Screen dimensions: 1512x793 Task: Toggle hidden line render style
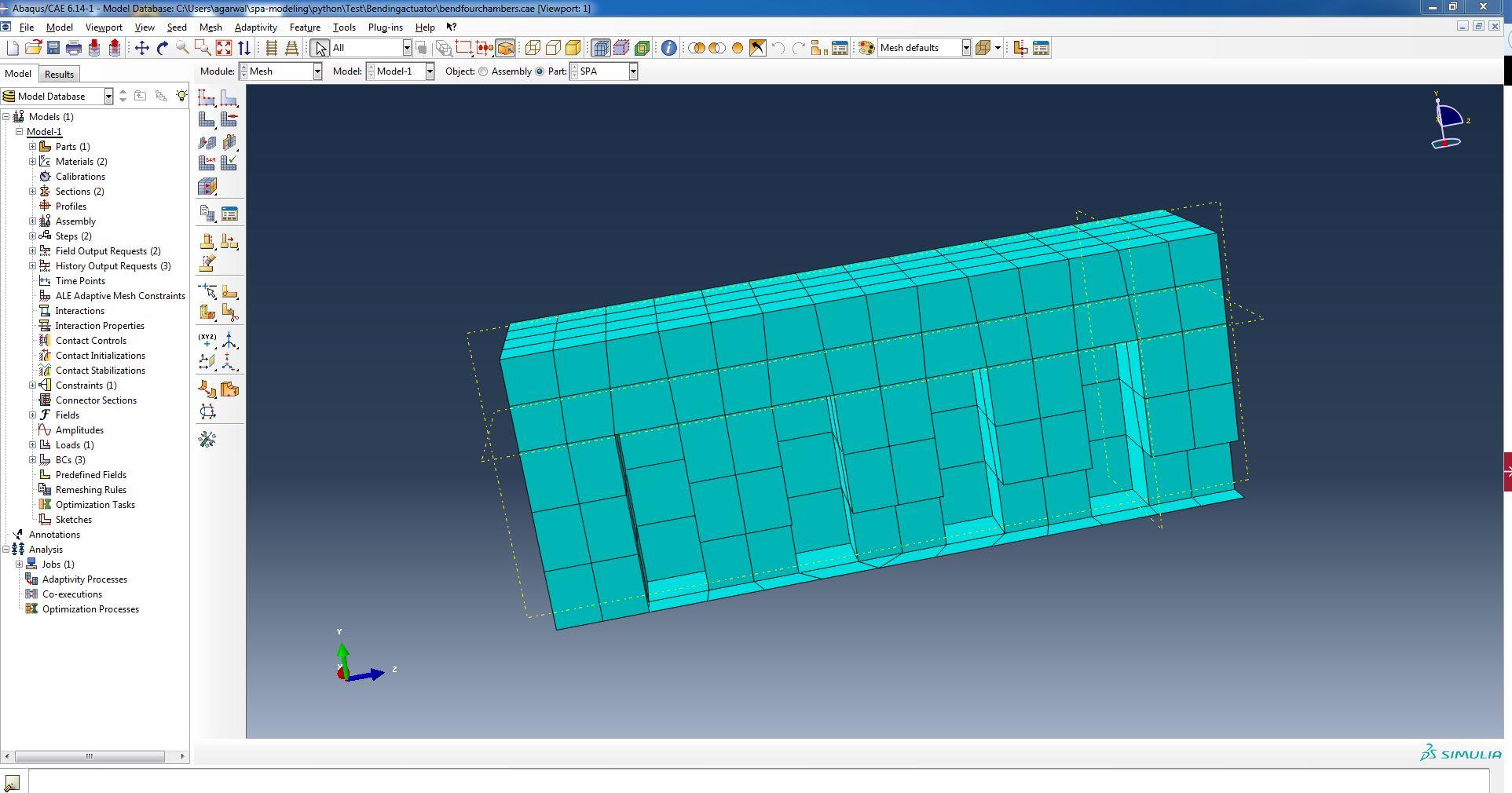coord(553,48)
